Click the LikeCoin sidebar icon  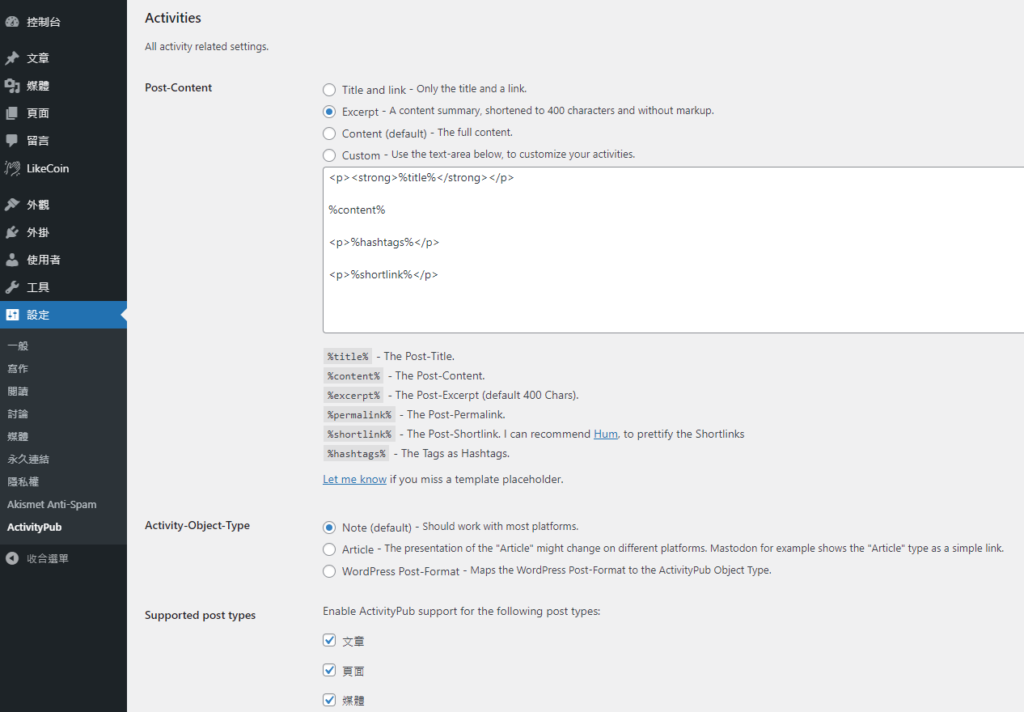[x=12, y=168]
